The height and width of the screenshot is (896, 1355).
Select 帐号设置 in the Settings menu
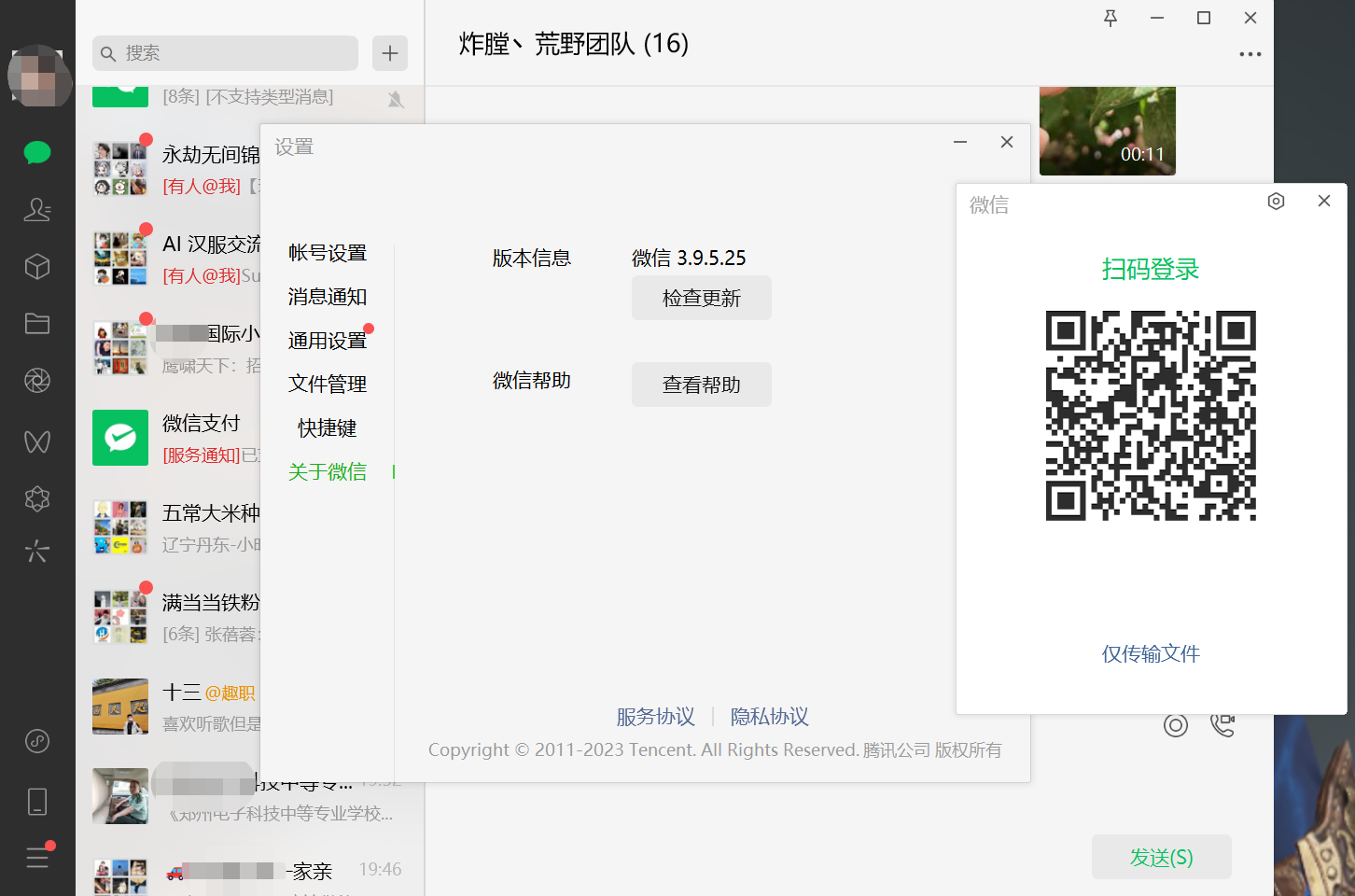tap(328, 252)
